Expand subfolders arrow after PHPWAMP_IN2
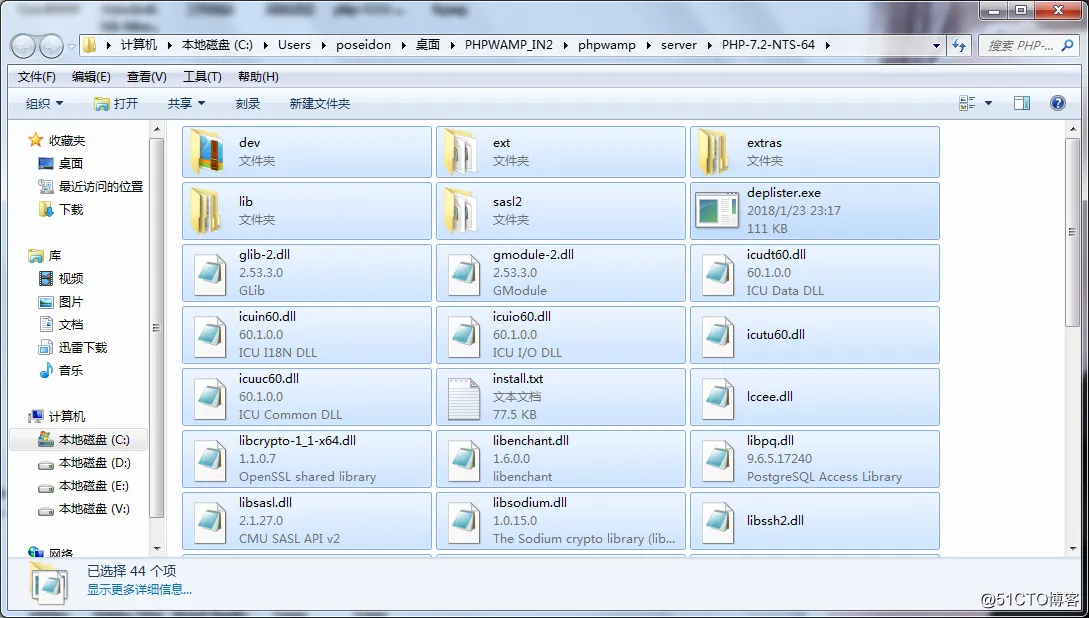1089x618 pixels. click(565, 45)
